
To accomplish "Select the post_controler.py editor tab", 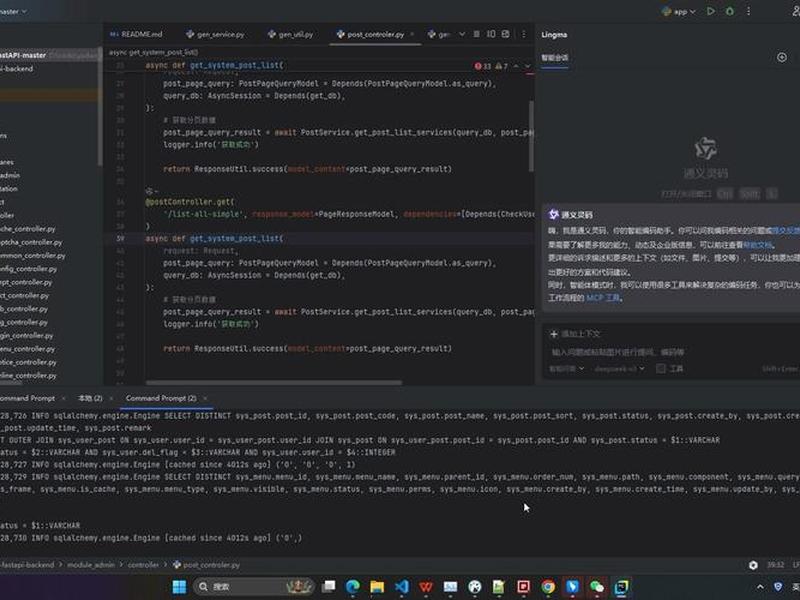I will pyautogui.click(x=371, y=34).
